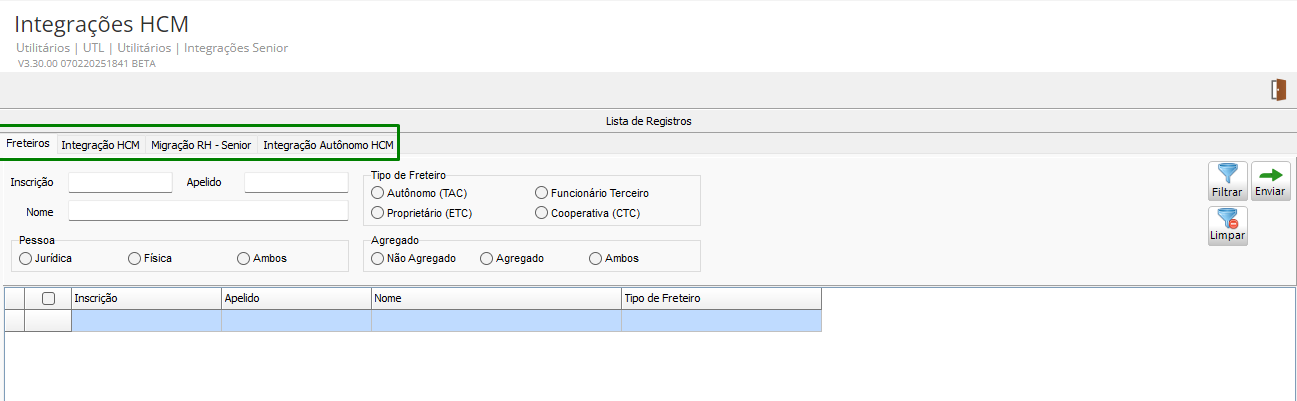Open the Migração RH - Senior tab

[201, 145]
